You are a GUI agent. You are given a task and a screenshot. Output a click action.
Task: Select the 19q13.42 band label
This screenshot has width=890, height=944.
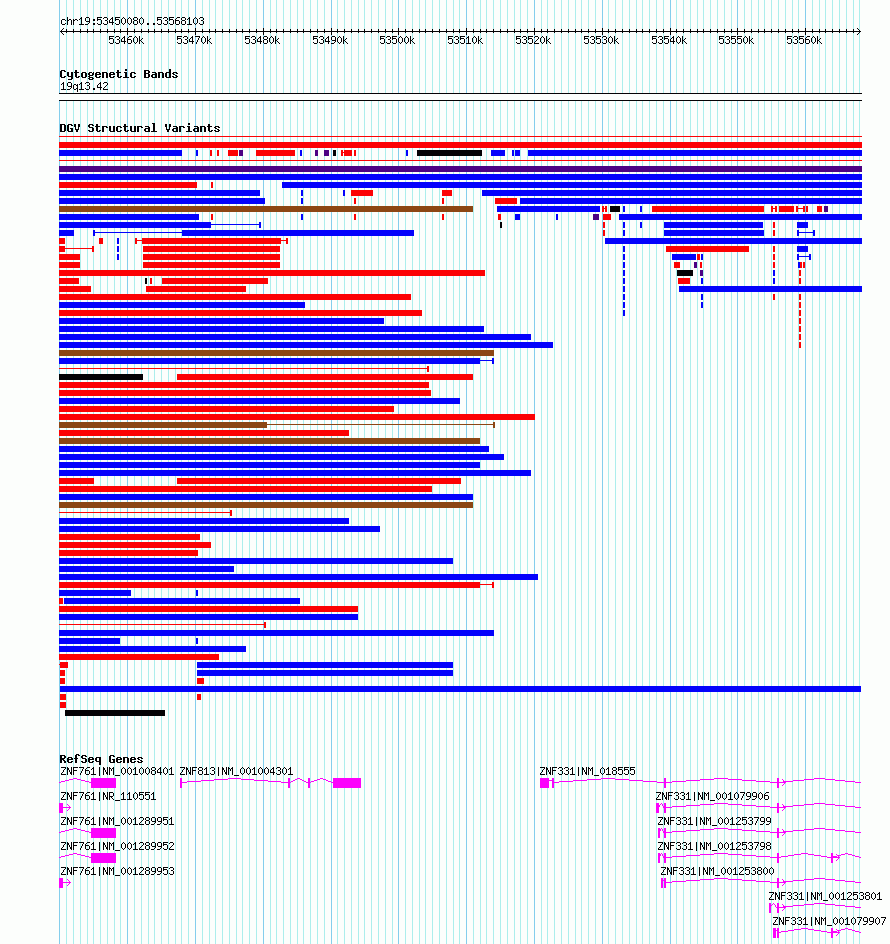pyautogui.click(x=84, y=86)
